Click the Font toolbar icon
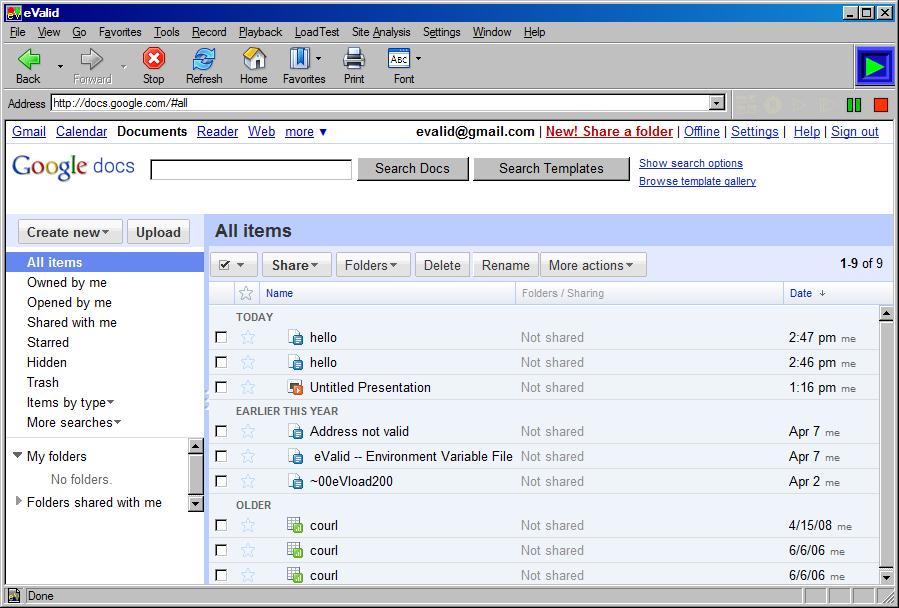This screenshot has height=608, width=899. [x=399, y=59]
